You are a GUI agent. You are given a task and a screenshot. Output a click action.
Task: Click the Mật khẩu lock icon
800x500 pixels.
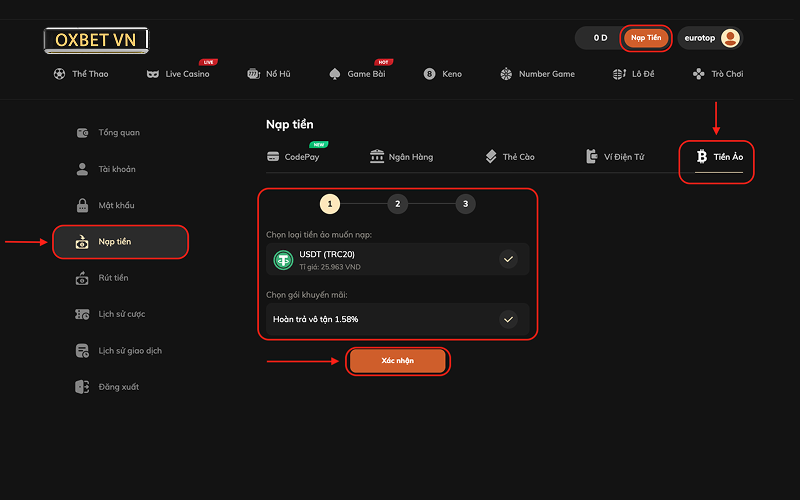click(83, 205)
